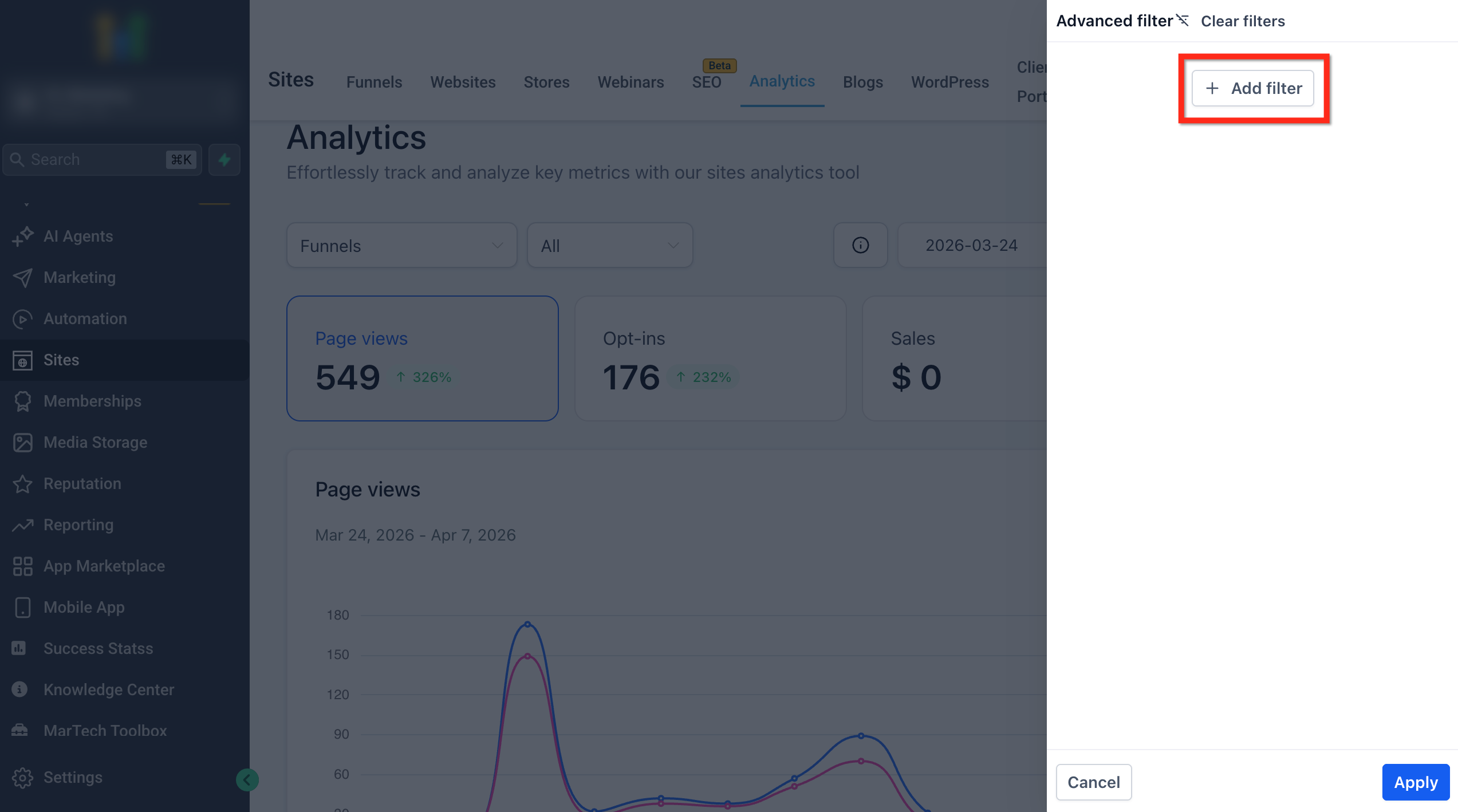Select the Opt-ins metric card

(710, 358)
